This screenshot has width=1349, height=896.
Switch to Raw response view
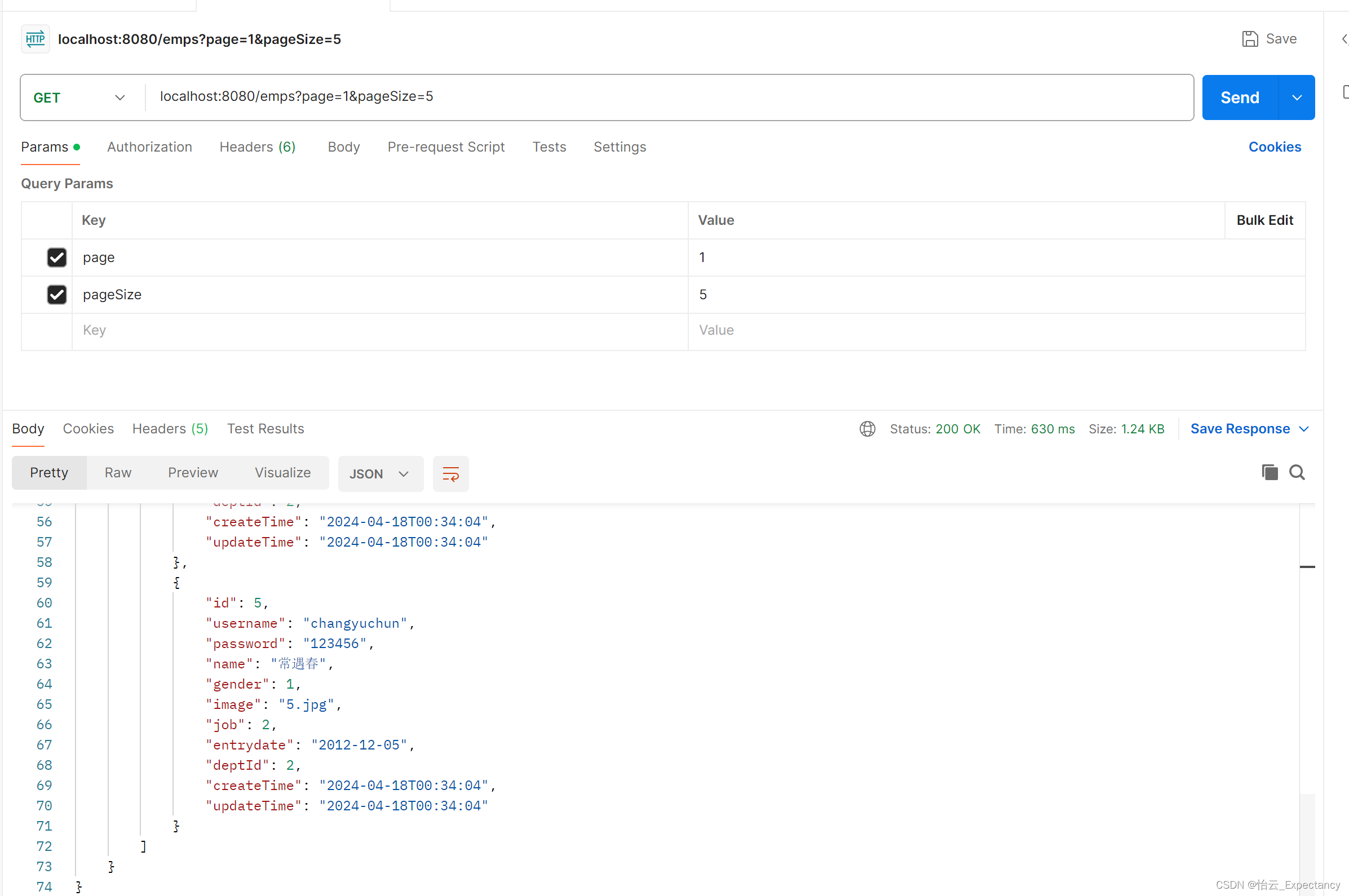pos(118,473)
